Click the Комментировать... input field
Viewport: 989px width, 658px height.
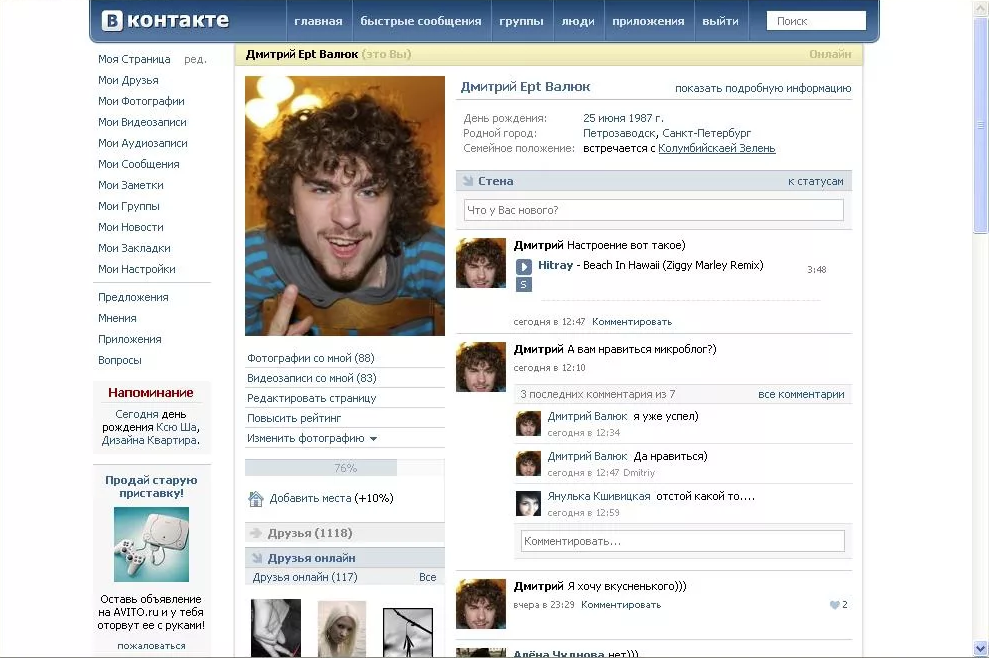(x=682, y=541)
